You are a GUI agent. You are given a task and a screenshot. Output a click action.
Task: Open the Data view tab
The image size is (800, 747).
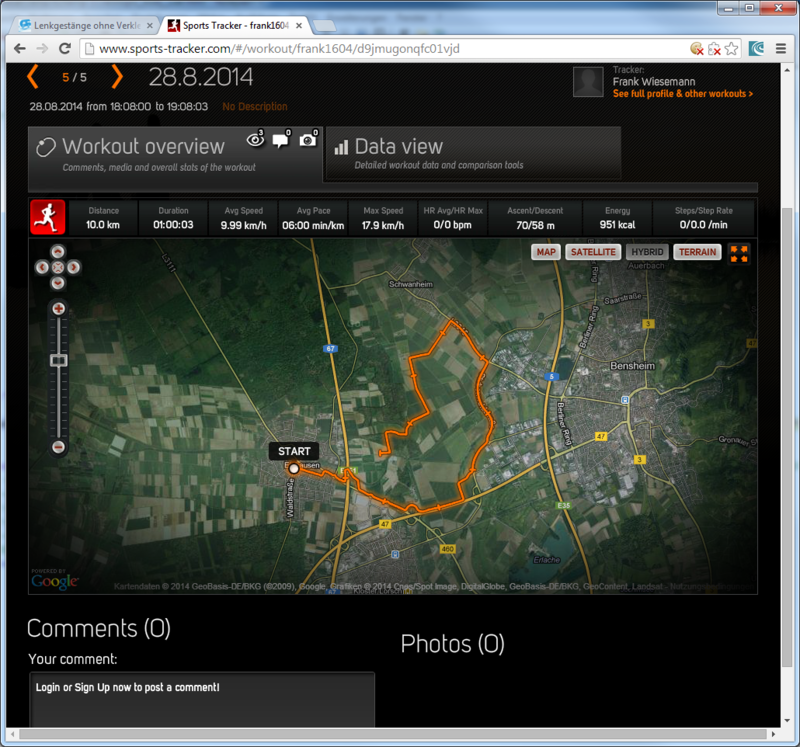[473, 153]
